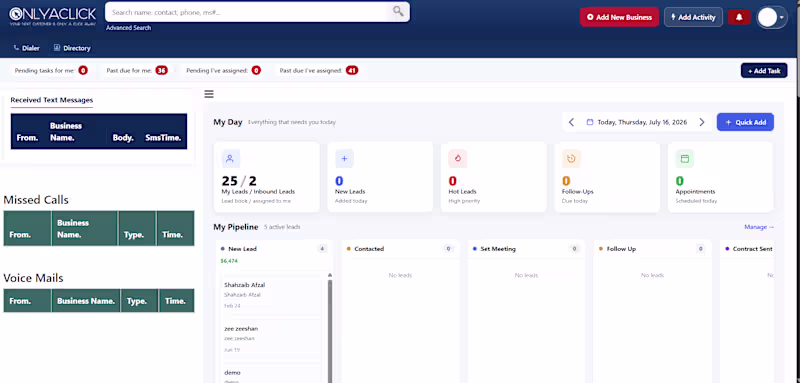Click the Set Meeting column header

pyautogui.click(x=526, y=249)
